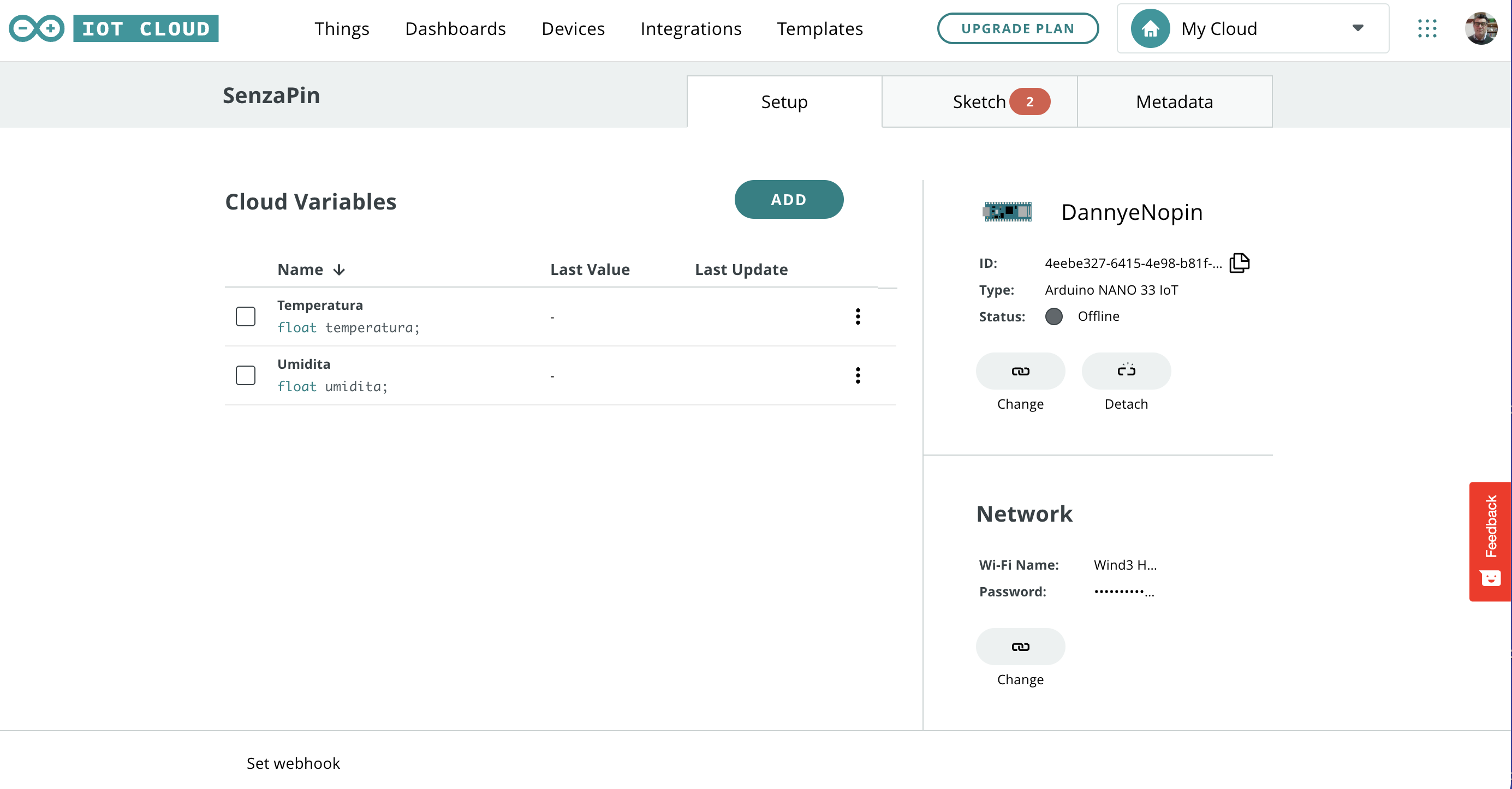Click the Feedback smiley icon
The width and height of the screenshot is (1512, 789).
point(1490,578)
